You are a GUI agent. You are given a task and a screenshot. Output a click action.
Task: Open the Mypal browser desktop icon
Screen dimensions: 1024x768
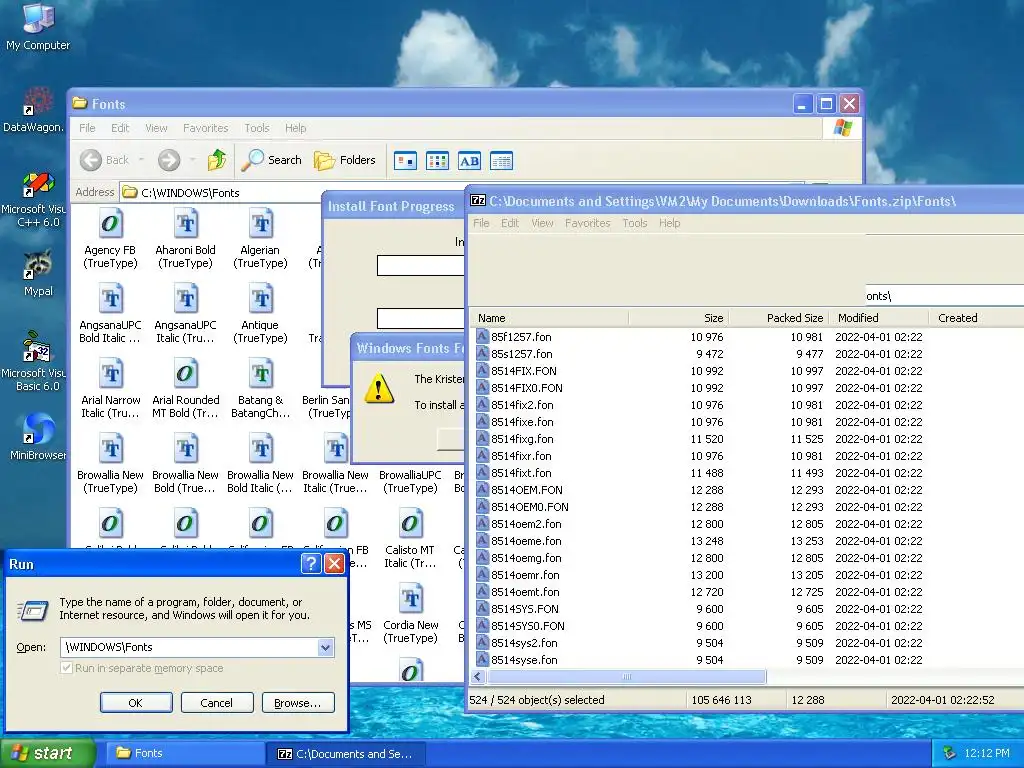point(38,273)
